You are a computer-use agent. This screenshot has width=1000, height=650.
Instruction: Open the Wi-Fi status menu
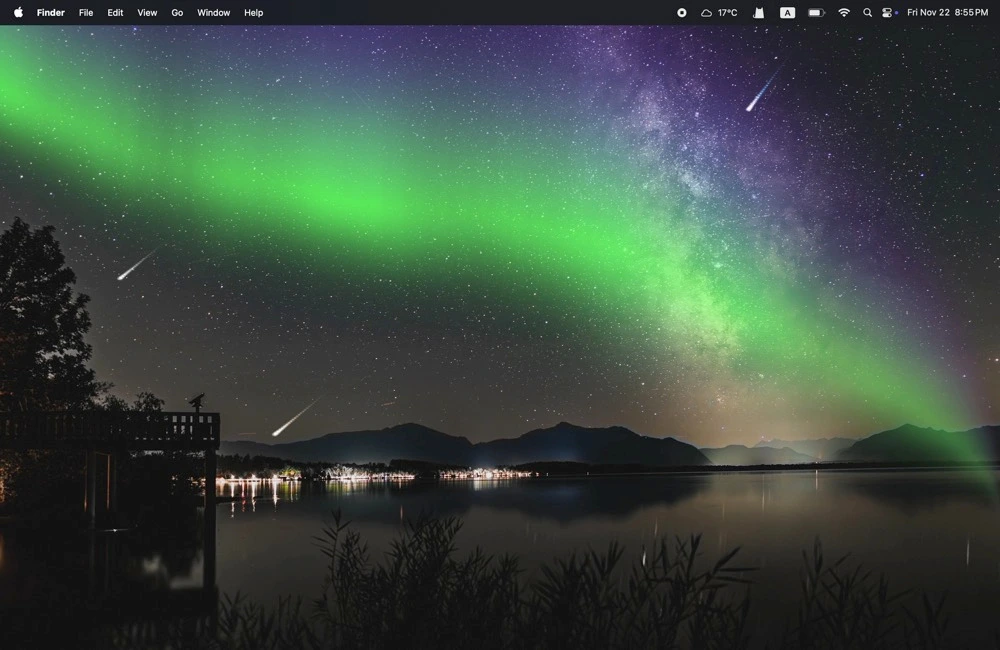[x=843, y=12]
